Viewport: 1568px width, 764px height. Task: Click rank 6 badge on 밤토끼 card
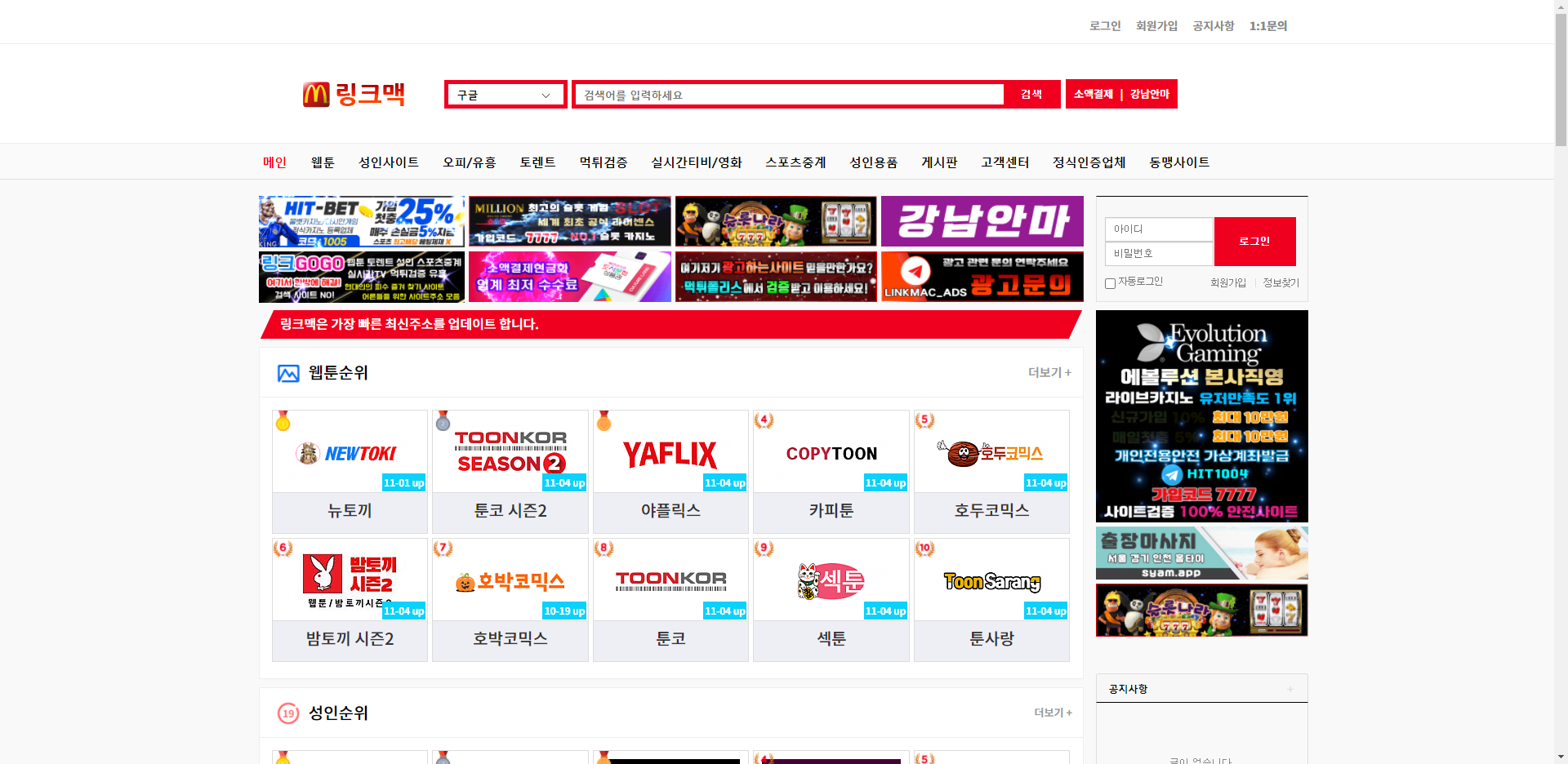[x=283, y=549]
